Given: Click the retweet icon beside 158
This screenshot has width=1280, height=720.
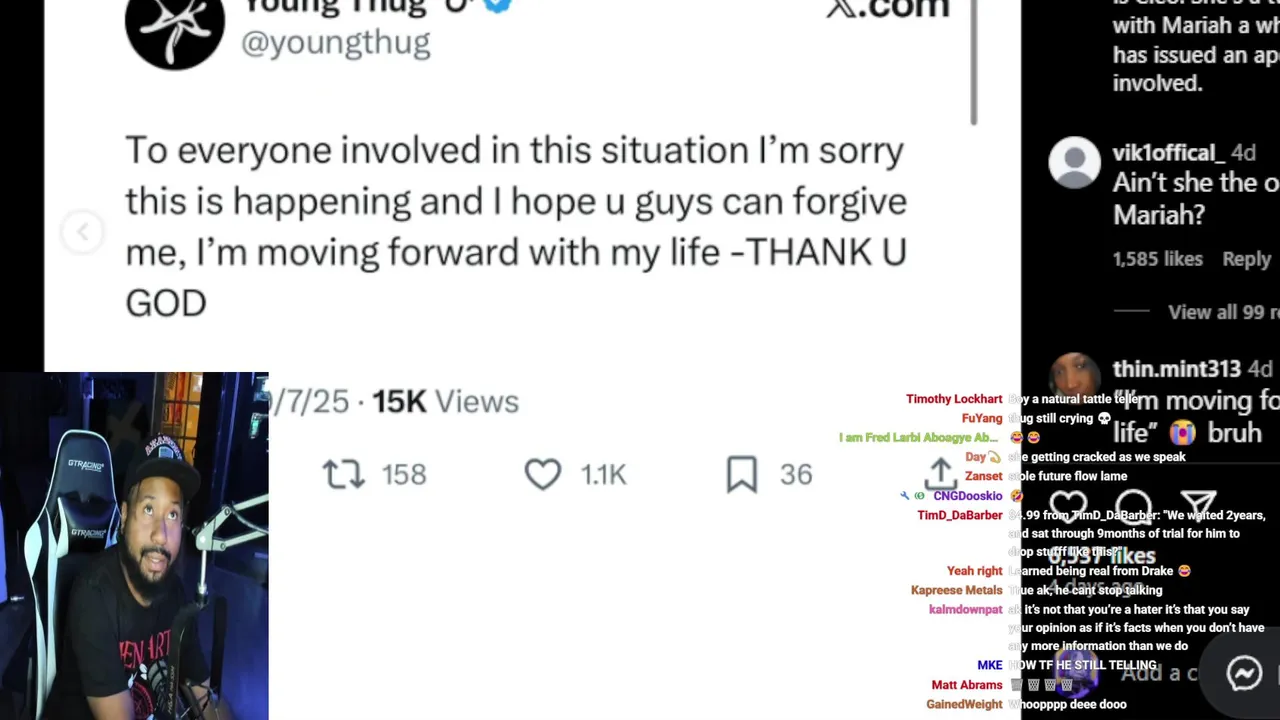Looking at the screenshot, I should click(344, 474).
